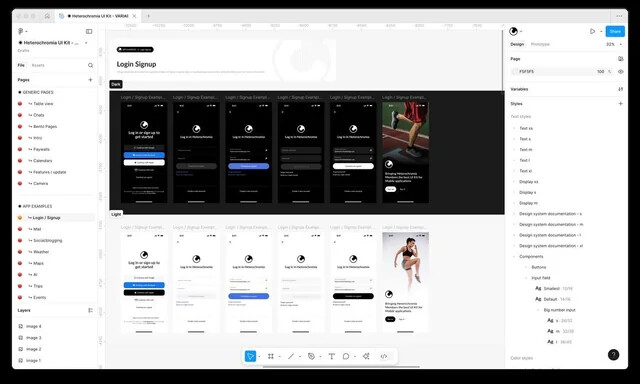This screenshot has width=640, height=384.
Task: Switch to the Assets tab
Action: point(38,65)
